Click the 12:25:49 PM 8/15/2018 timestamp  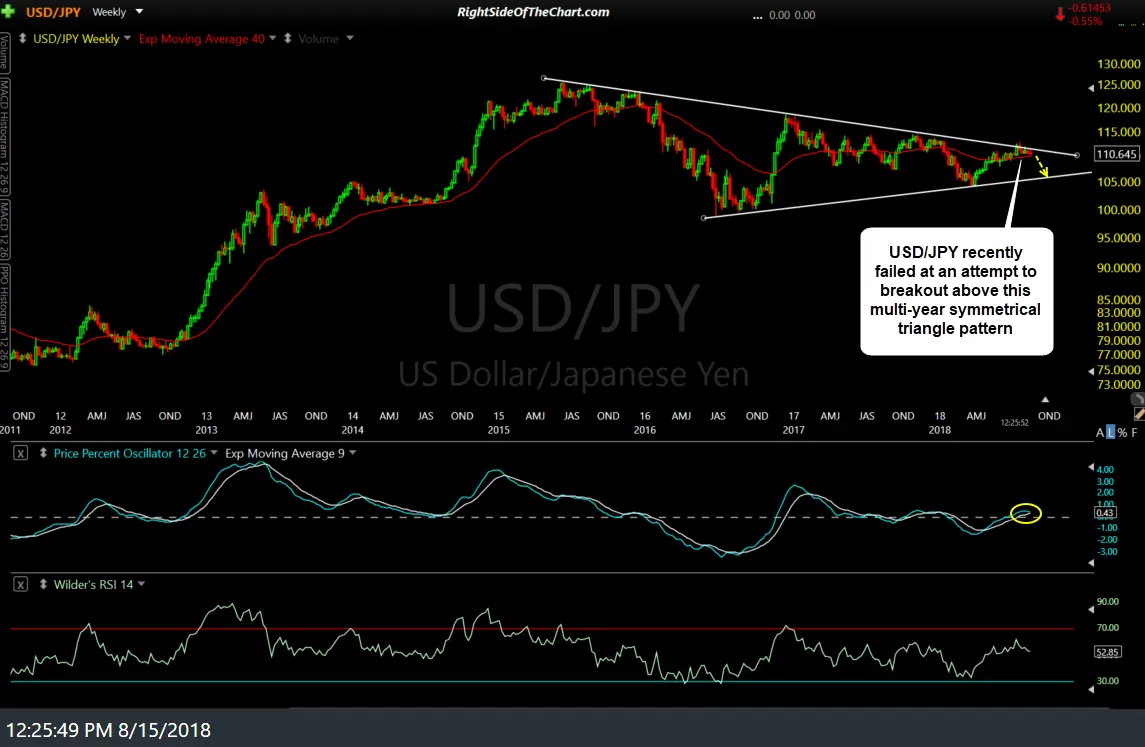108,730
